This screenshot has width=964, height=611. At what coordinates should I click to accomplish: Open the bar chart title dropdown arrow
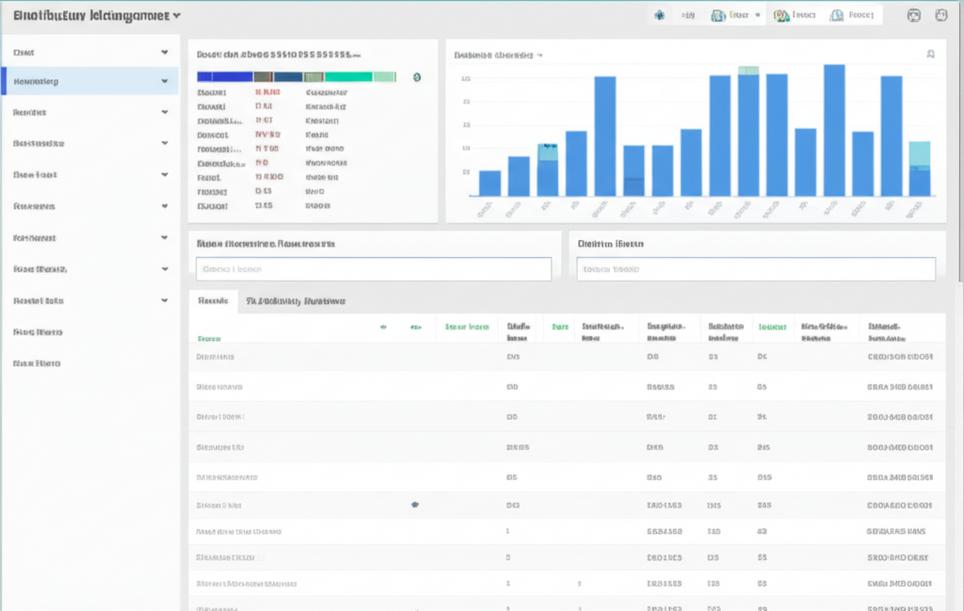point(540,56)
